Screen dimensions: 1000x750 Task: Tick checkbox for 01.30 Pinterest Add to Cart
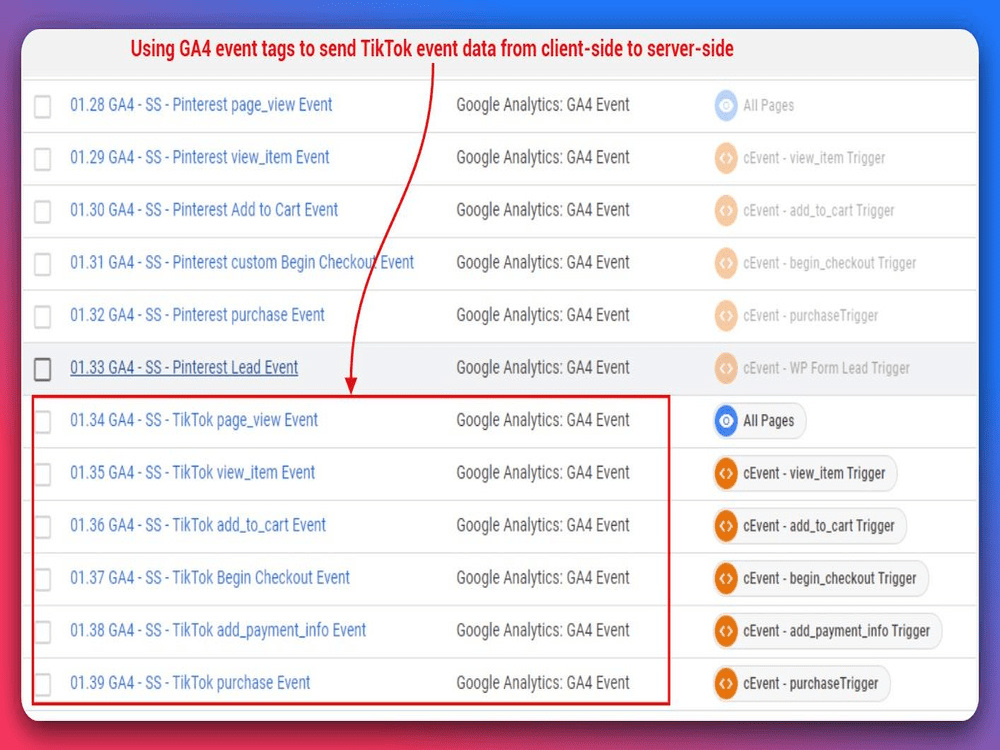[43, 212]
